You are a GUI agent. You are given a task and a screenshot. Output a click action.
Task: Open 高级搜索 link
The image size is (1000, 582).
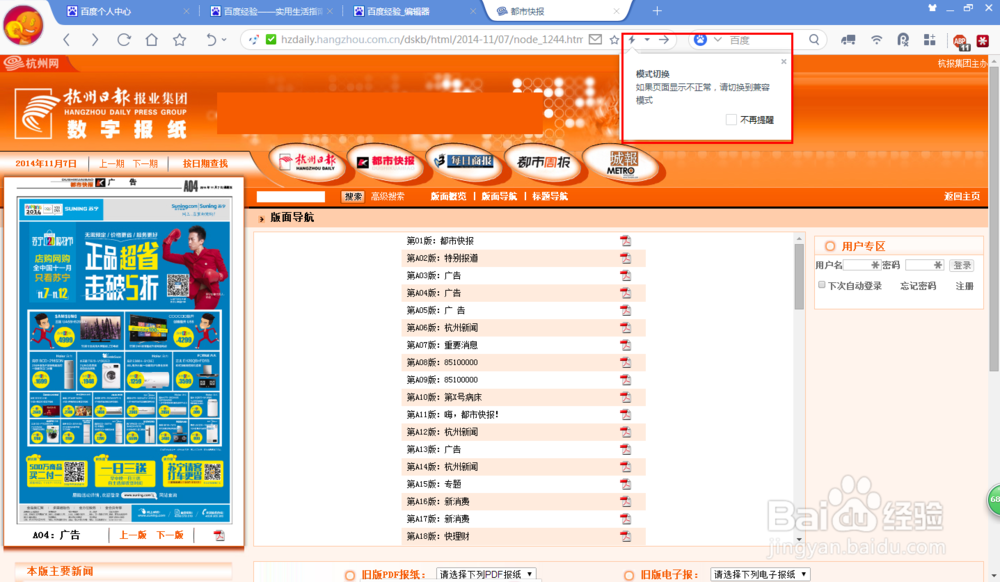tap(387, 196)
